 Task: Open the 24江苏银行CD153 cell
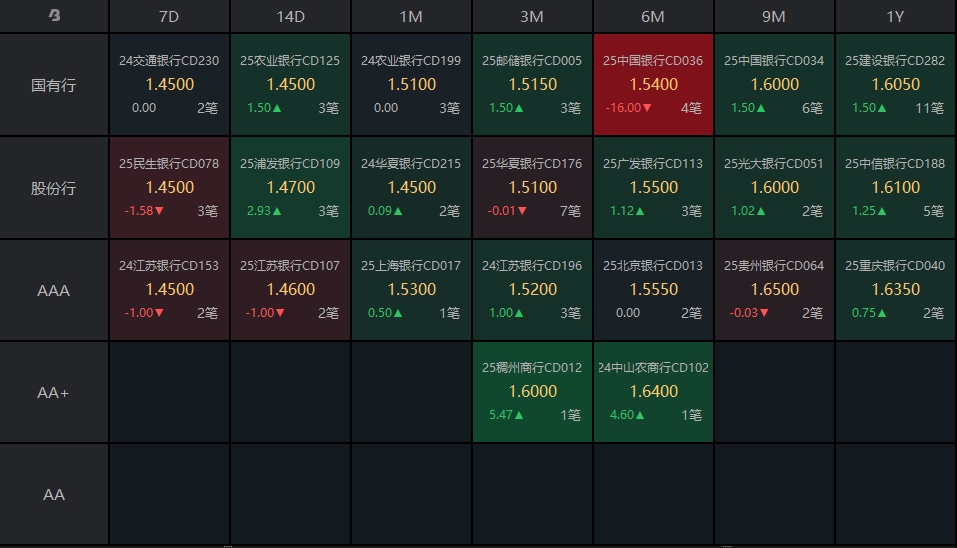click(x=169, y=290)
